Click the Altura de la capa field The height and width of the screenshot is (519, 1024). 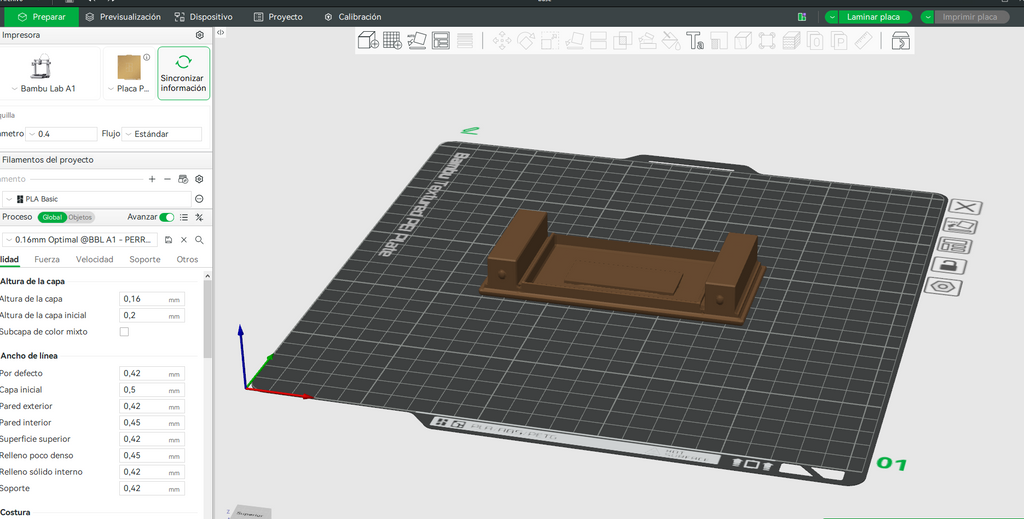(x=152, y=299)
